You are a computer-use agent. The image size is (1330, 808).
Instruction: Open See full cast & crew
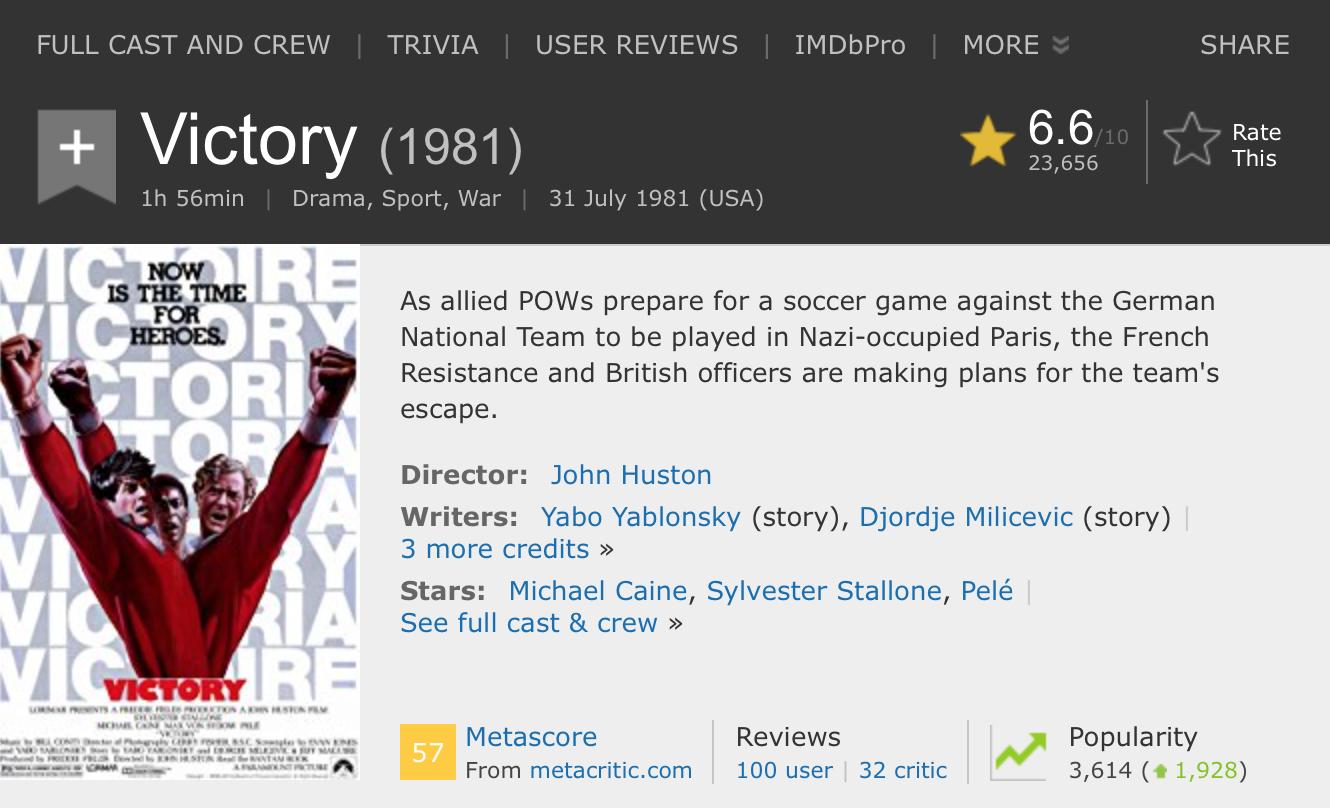click(528, 622)
